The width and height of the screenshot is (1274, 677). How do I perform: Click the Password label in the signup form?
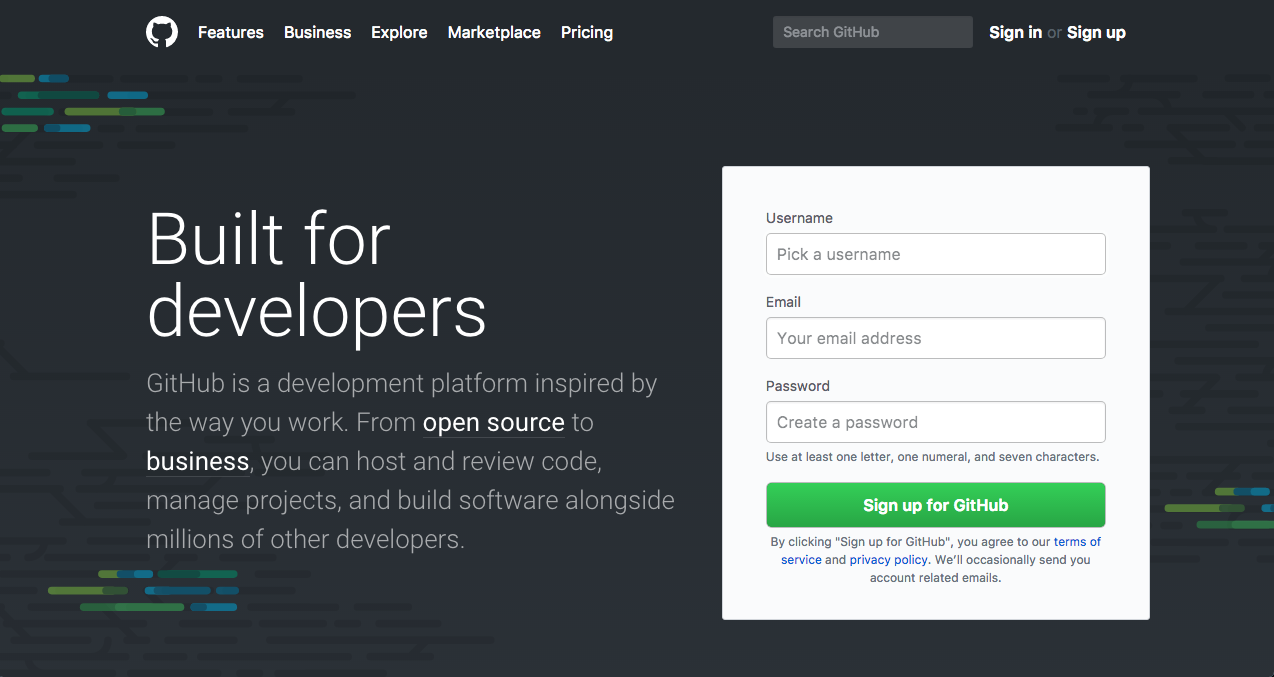[x=797, y=386]
